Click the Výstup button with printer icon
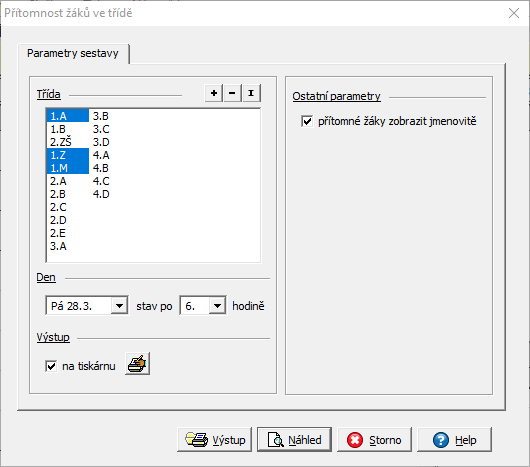The height and width of the screenshot is (467, 530). [x=215, y=440]
